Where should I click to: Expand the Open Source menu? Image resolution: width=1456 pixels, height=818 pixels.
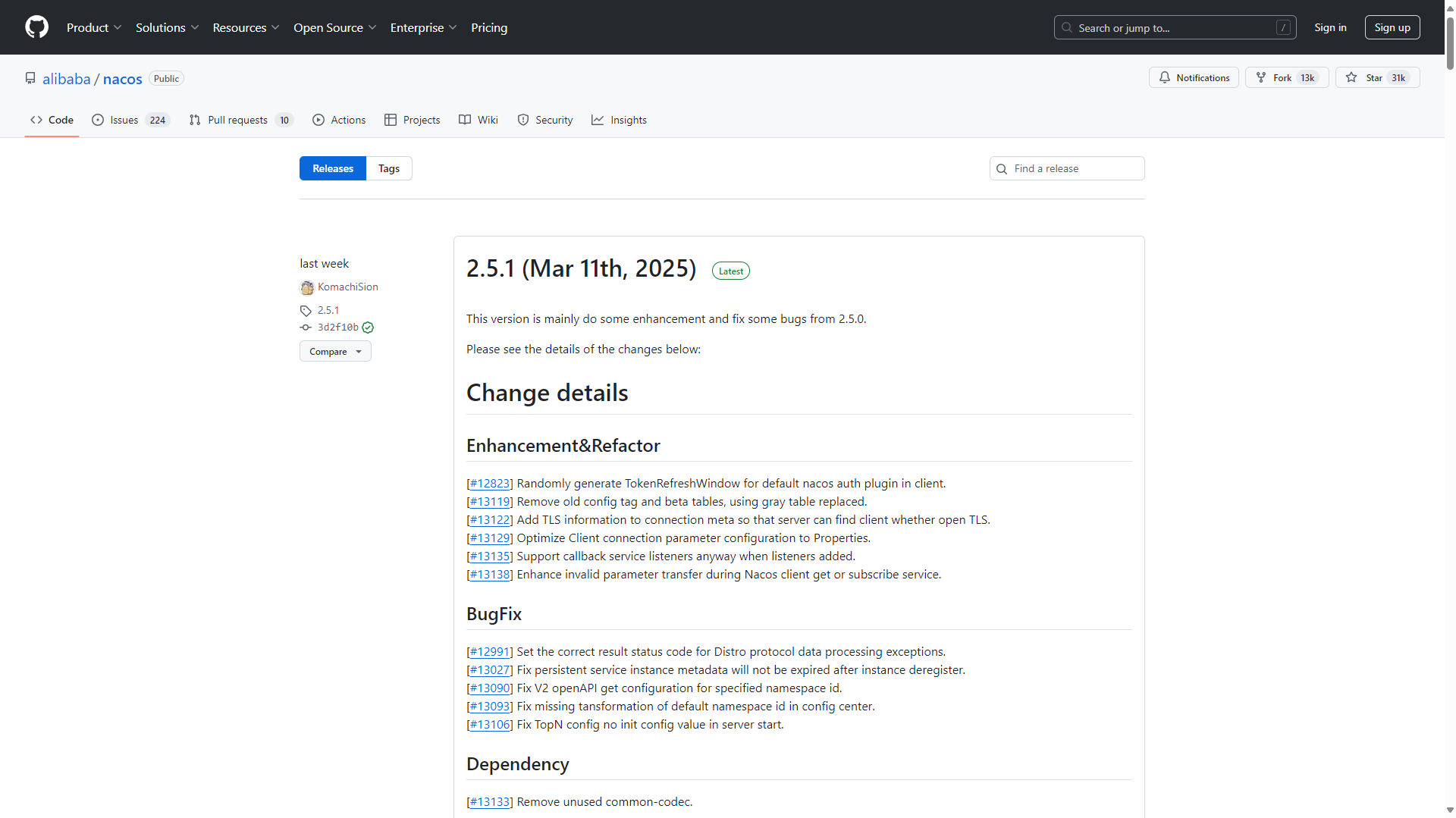pyautogui.click(x=334, y=27)
